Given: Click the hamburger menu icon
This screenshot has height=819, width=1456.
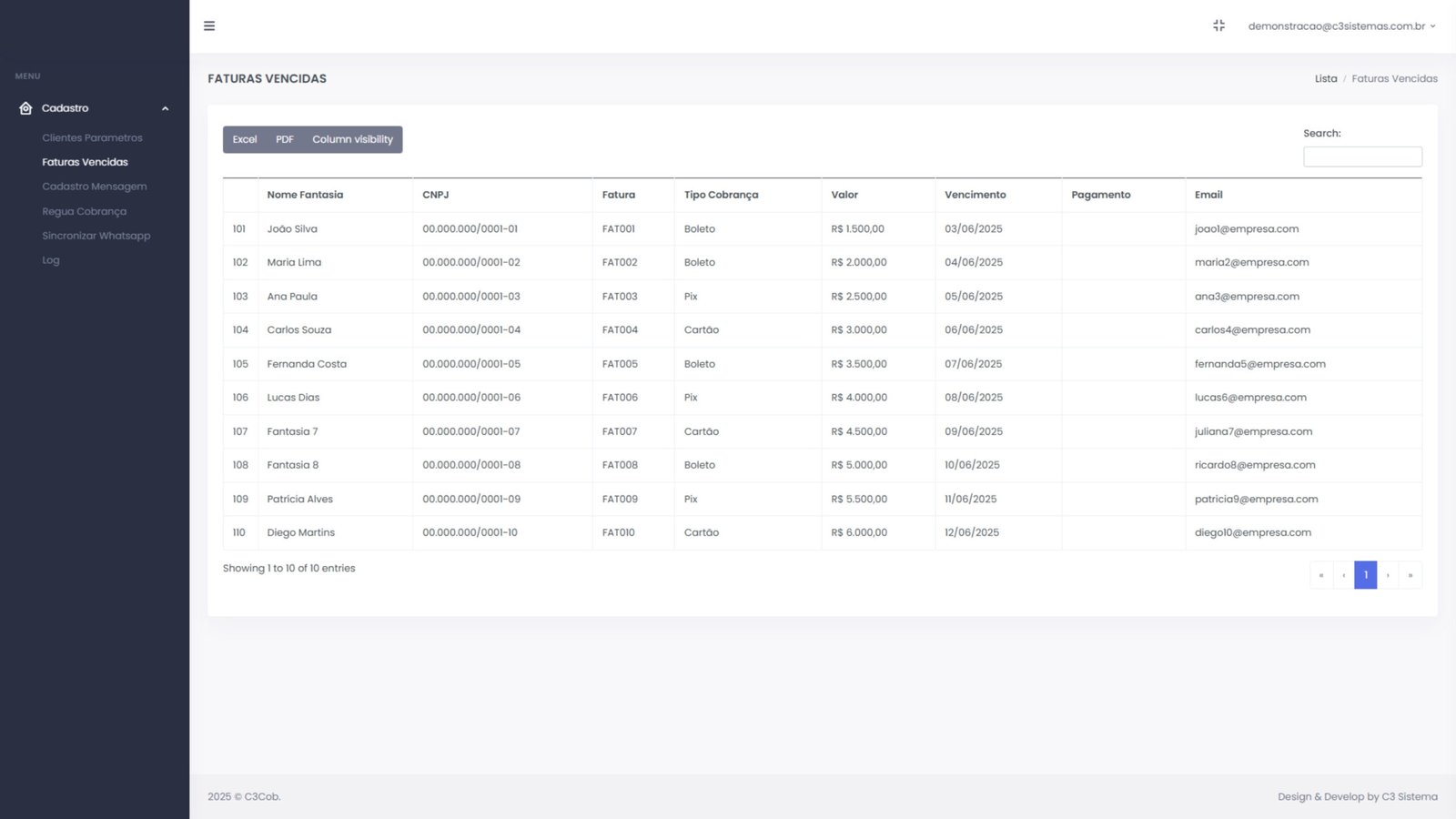Looking at the screenshot, I should pyautogui.click(x=209, y=26).
